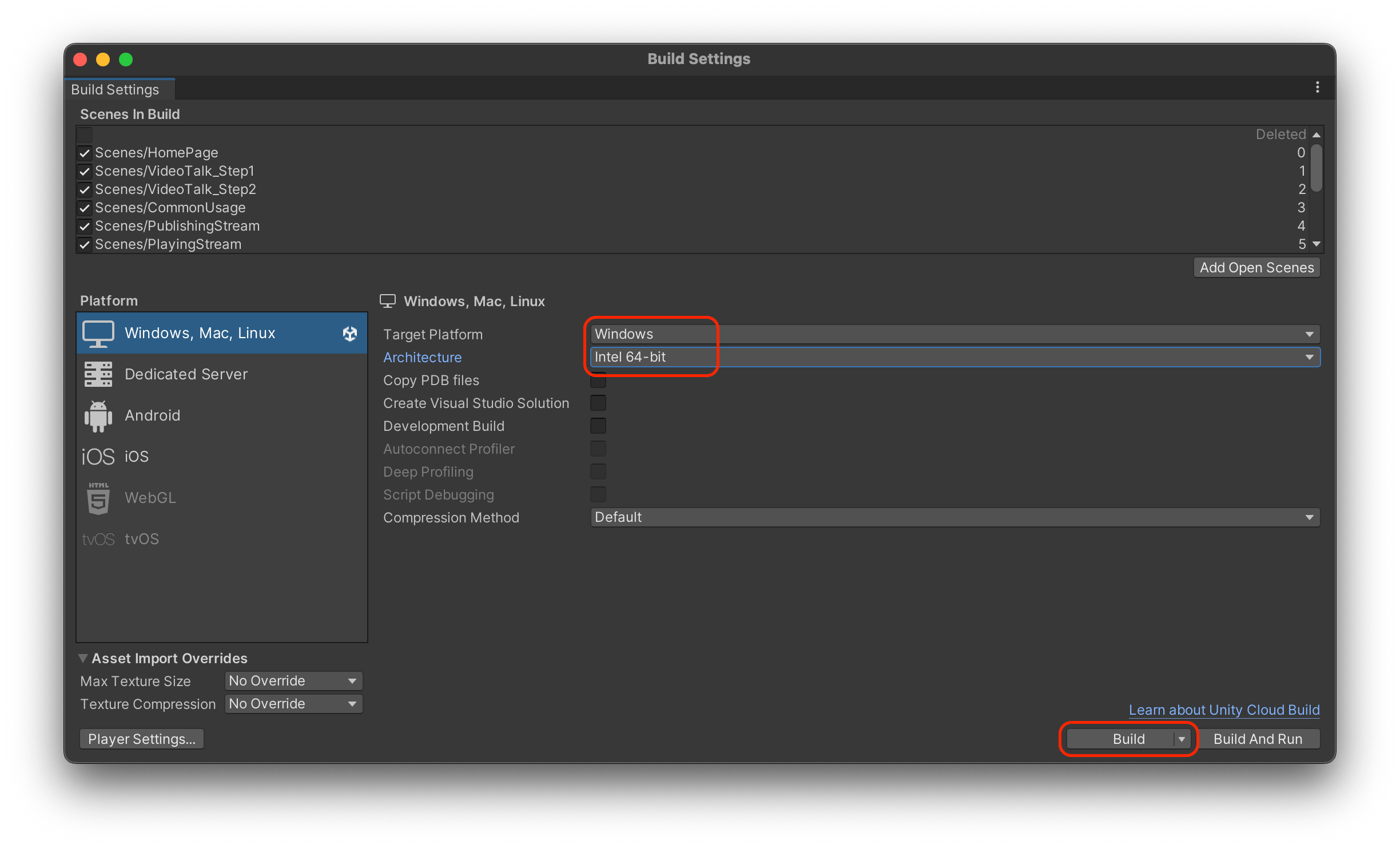Viewport: 1400px width, 848px height.
Task: Choose the Android robot platform icon
Action: (98, 416)
